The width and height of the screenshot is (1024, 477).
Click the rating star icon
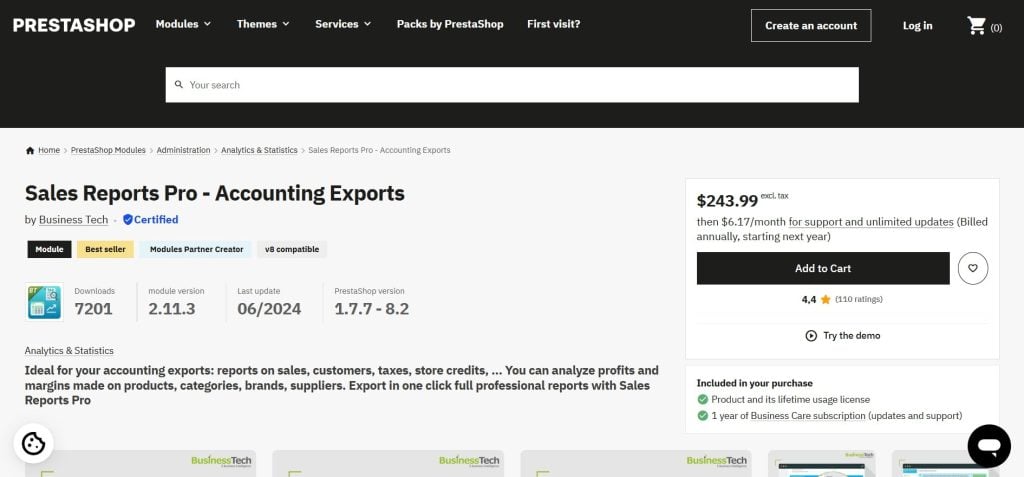(x=825, y=299)
